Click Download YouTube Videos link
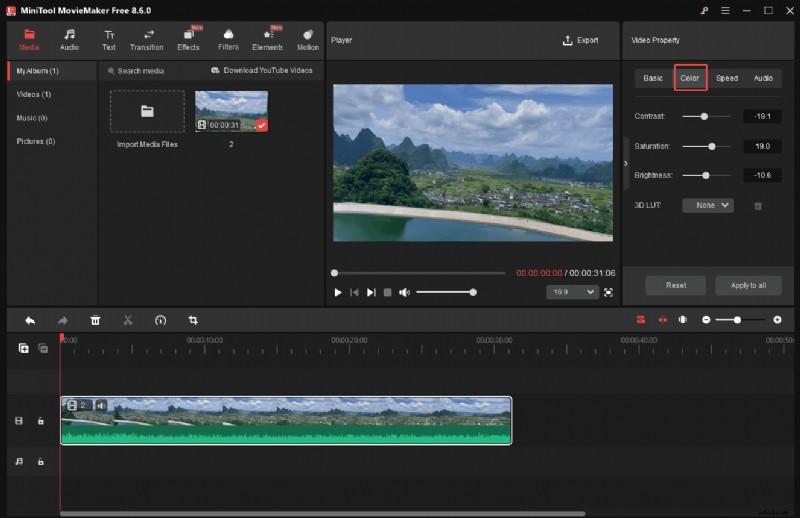 click(262, 70)
